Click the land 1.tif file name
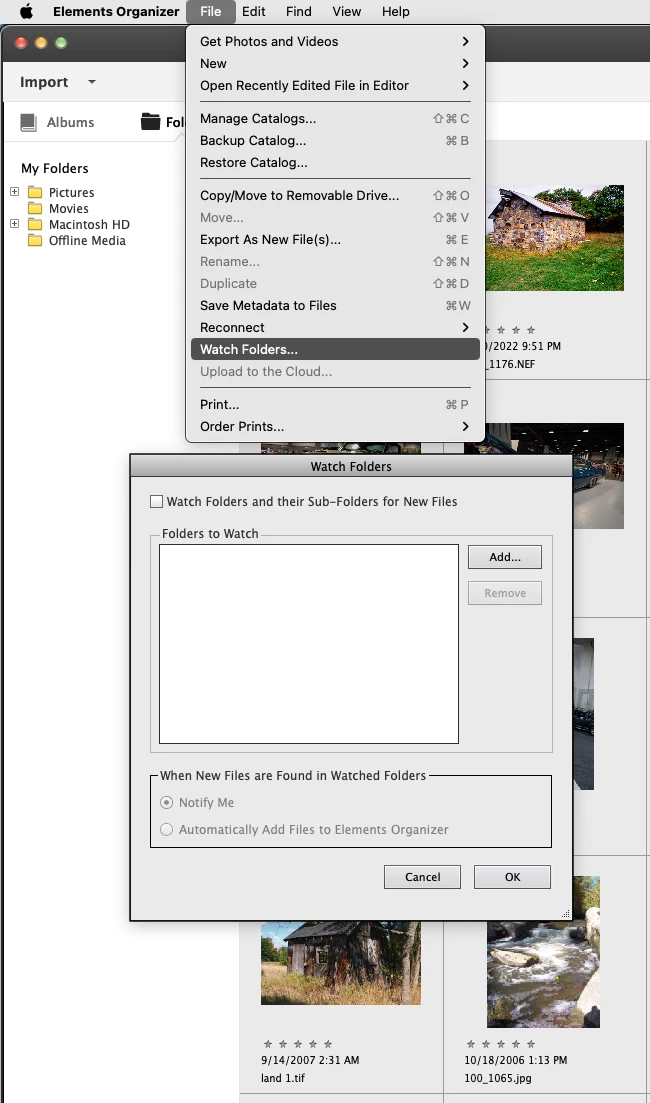Image resolution: width=650 pixels, height=1103 pixels. (283, 1078)
